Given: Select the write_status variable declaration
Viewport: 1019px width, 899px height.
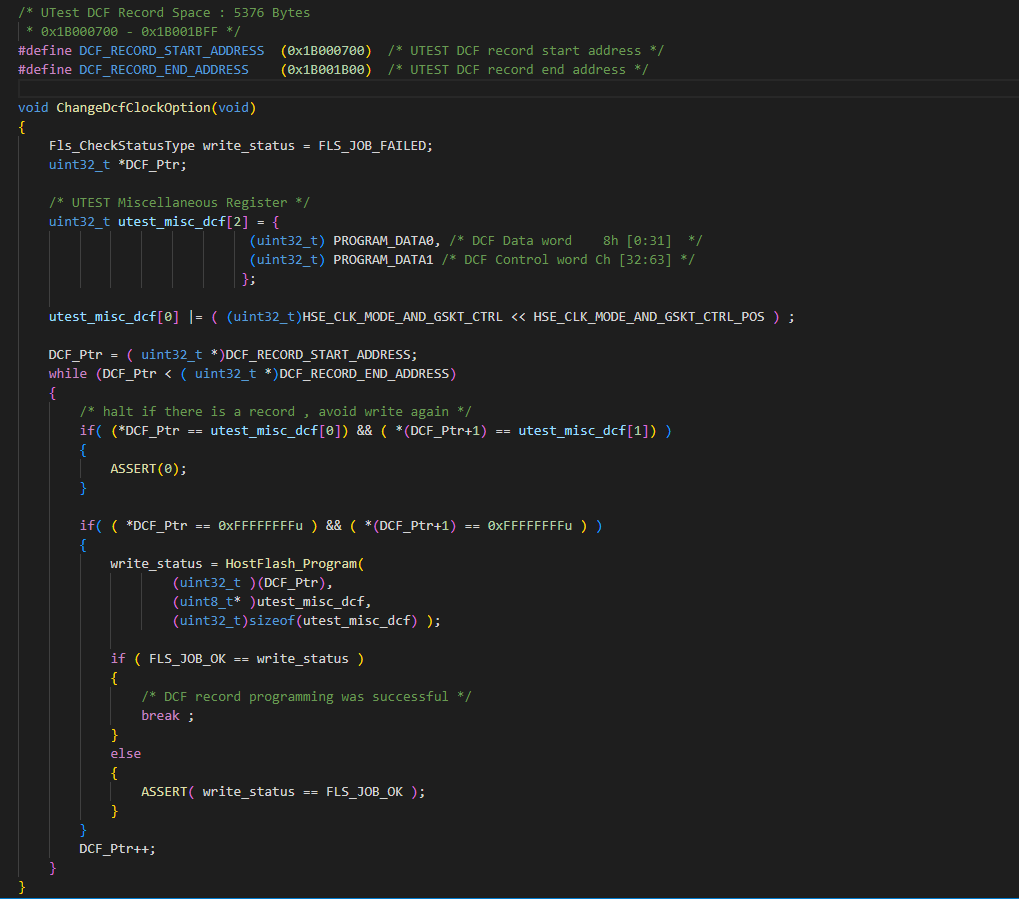Looking at the screenshot, I should [247, 145].
